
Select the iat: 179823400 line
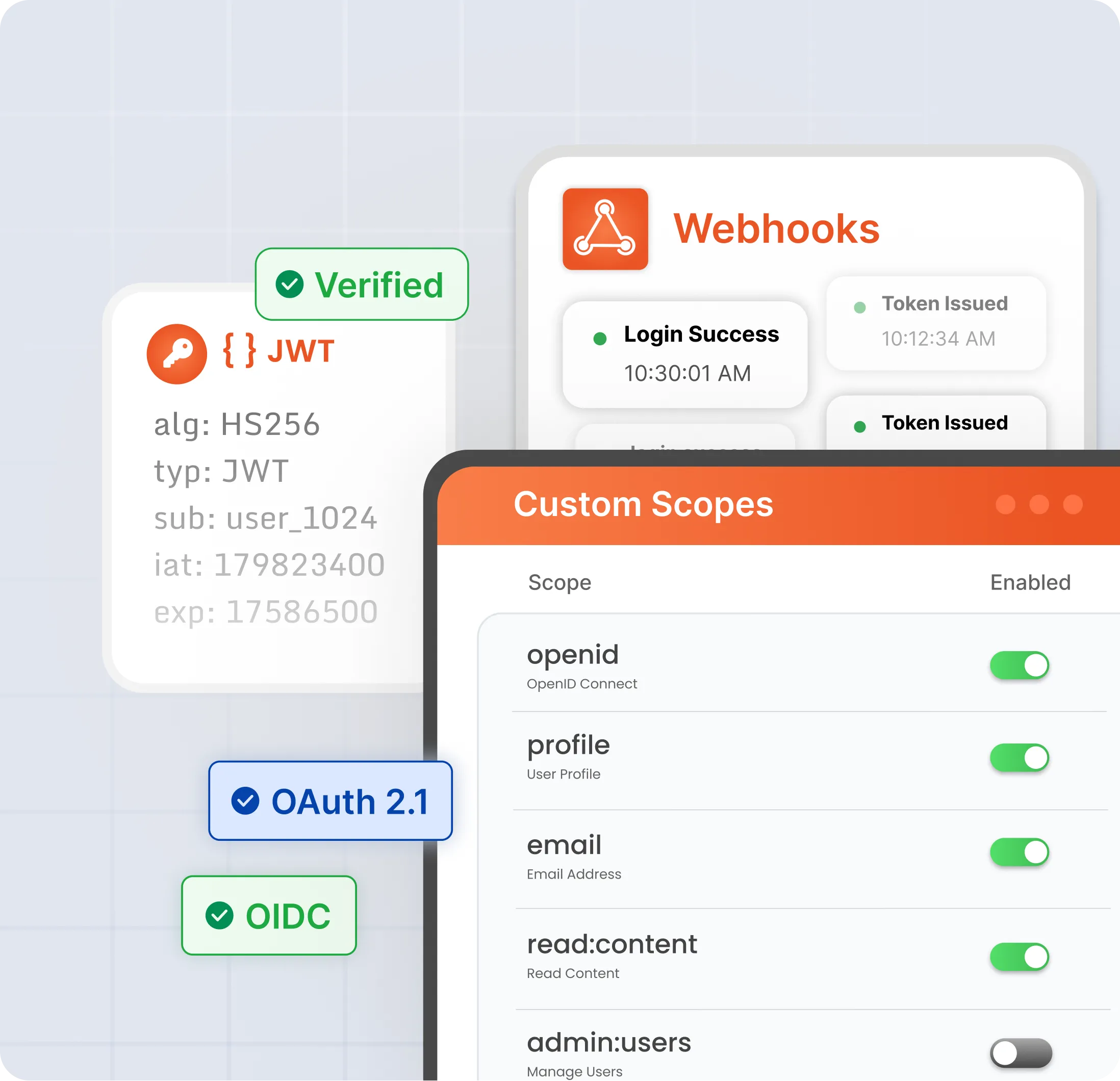(269, 565)
